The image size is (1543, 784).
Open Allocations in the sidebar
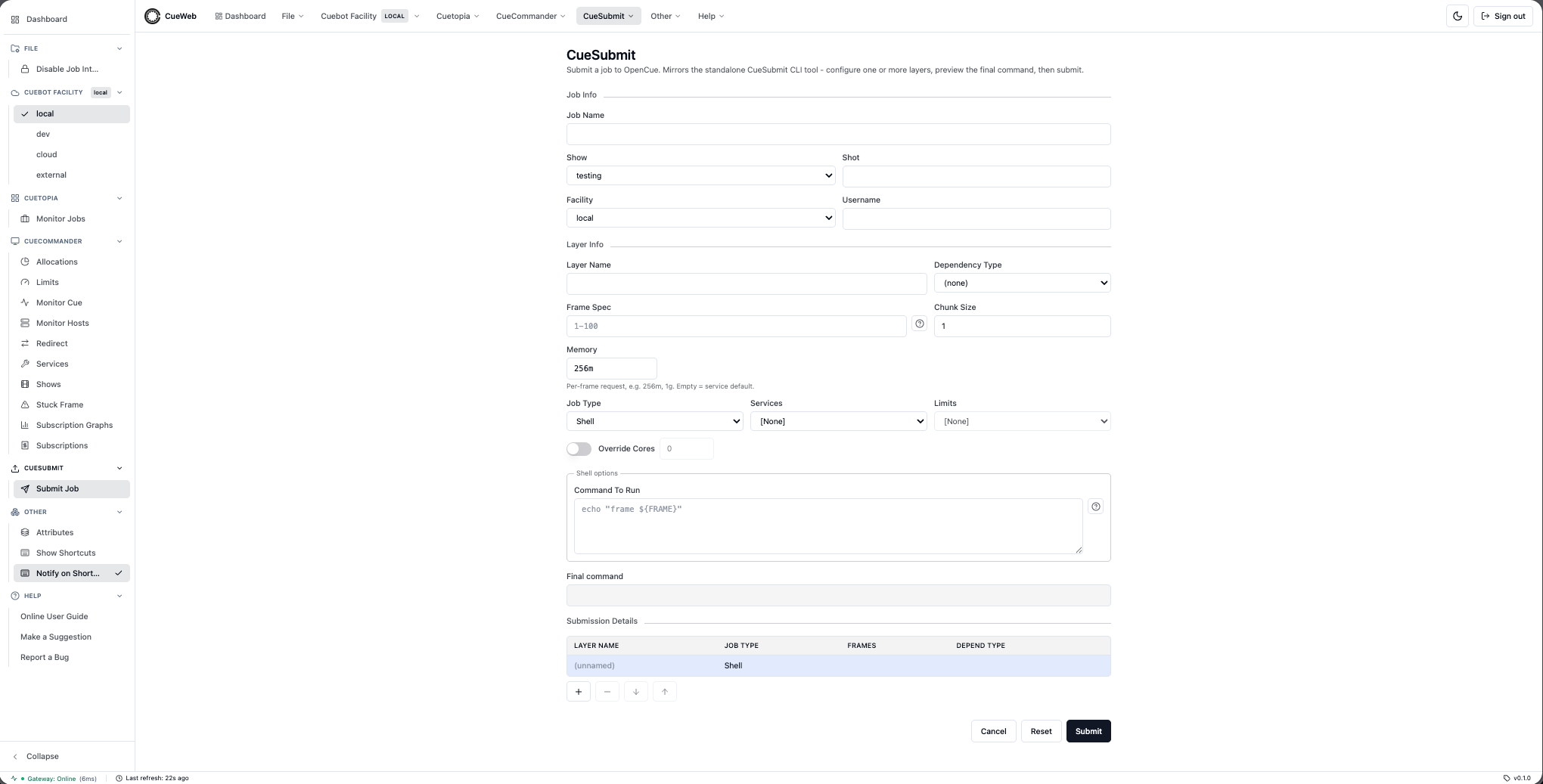pos(72,262)
